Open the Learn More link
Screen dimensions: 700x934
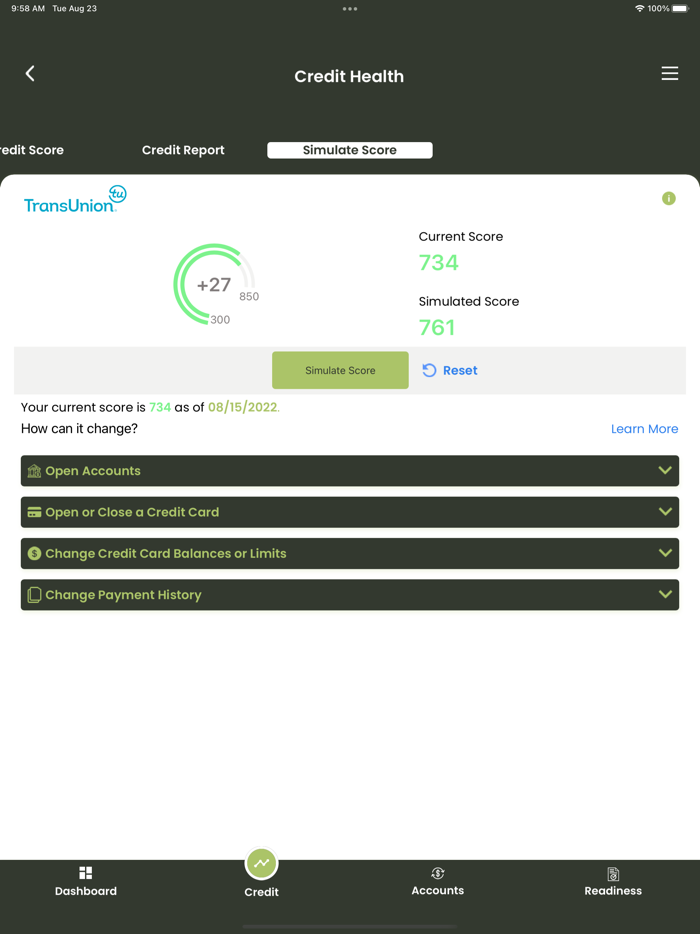tap(645, 429)
